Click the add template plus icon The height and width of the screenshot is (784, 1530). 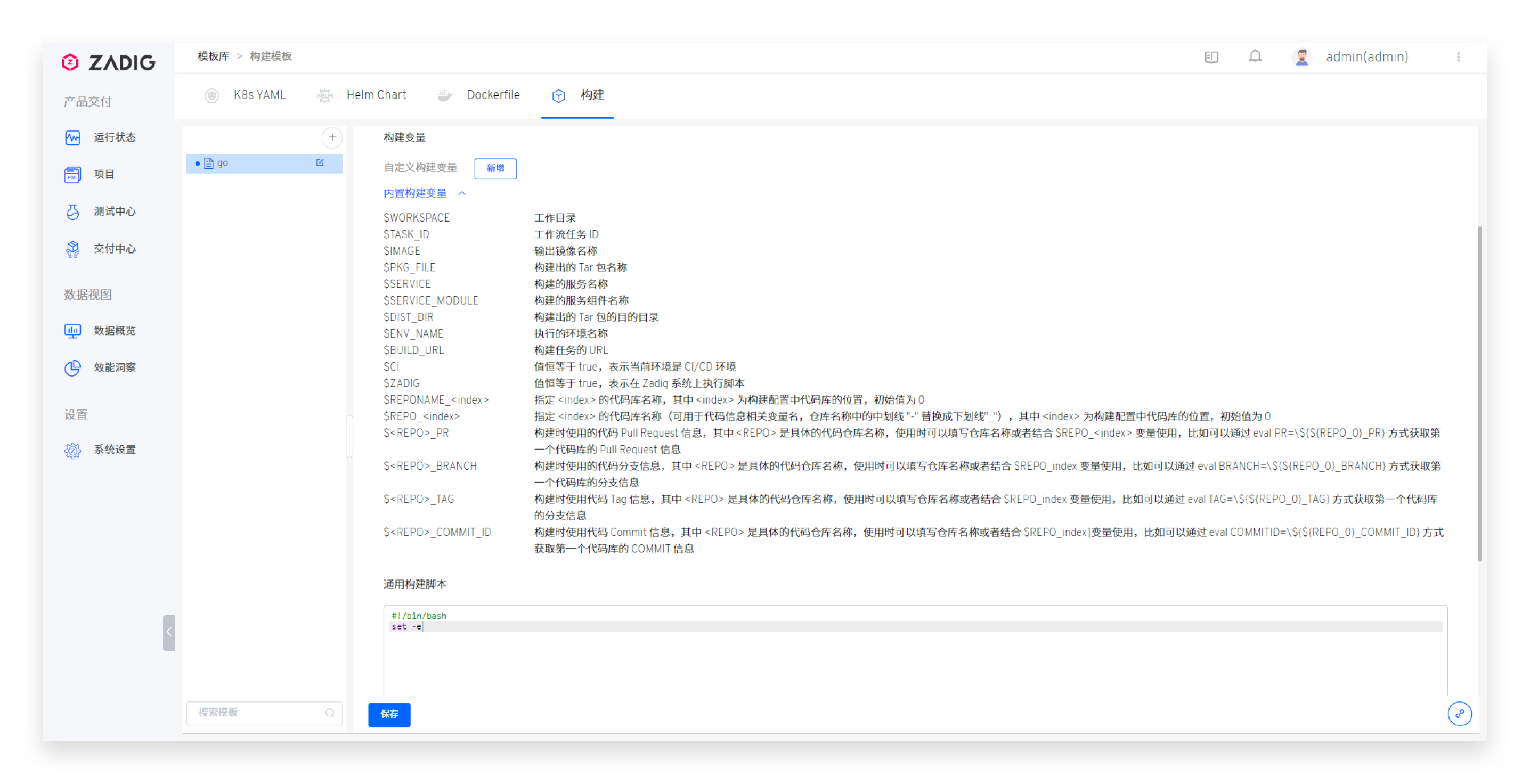332,137
